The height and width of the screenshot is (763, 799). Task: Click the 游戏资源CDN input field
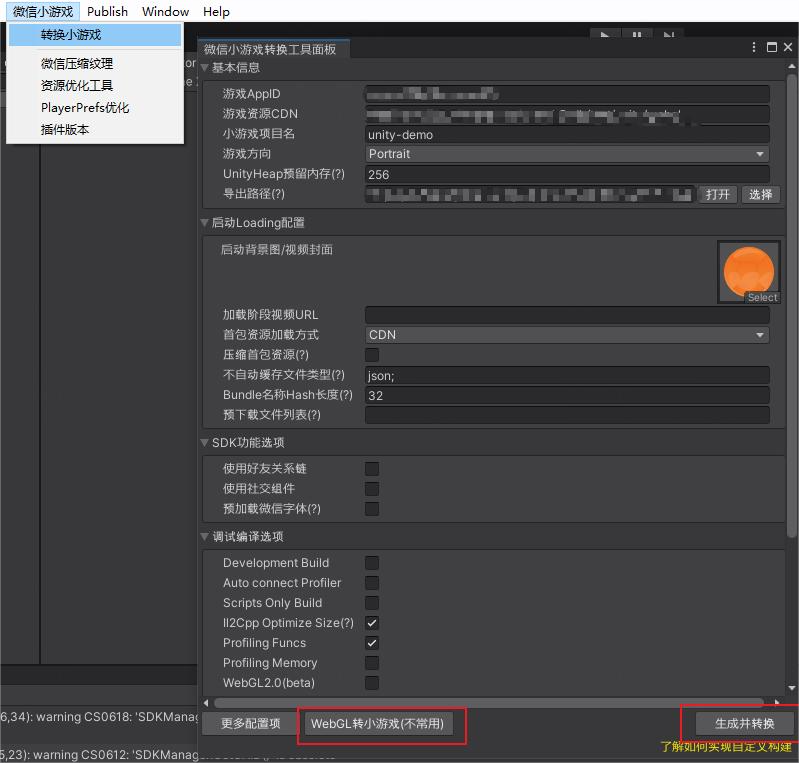(x=567, y=114)
